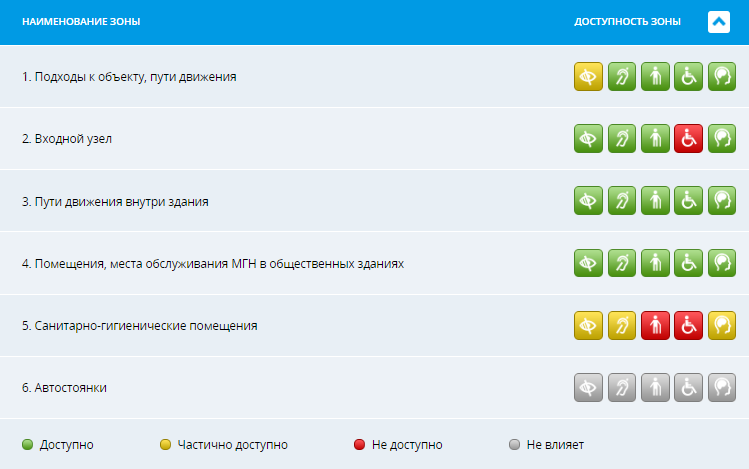Screen dimensions: 749x469
Task: Click green vision icon for Пути движения внутри здания
Action: click(588, 201)
